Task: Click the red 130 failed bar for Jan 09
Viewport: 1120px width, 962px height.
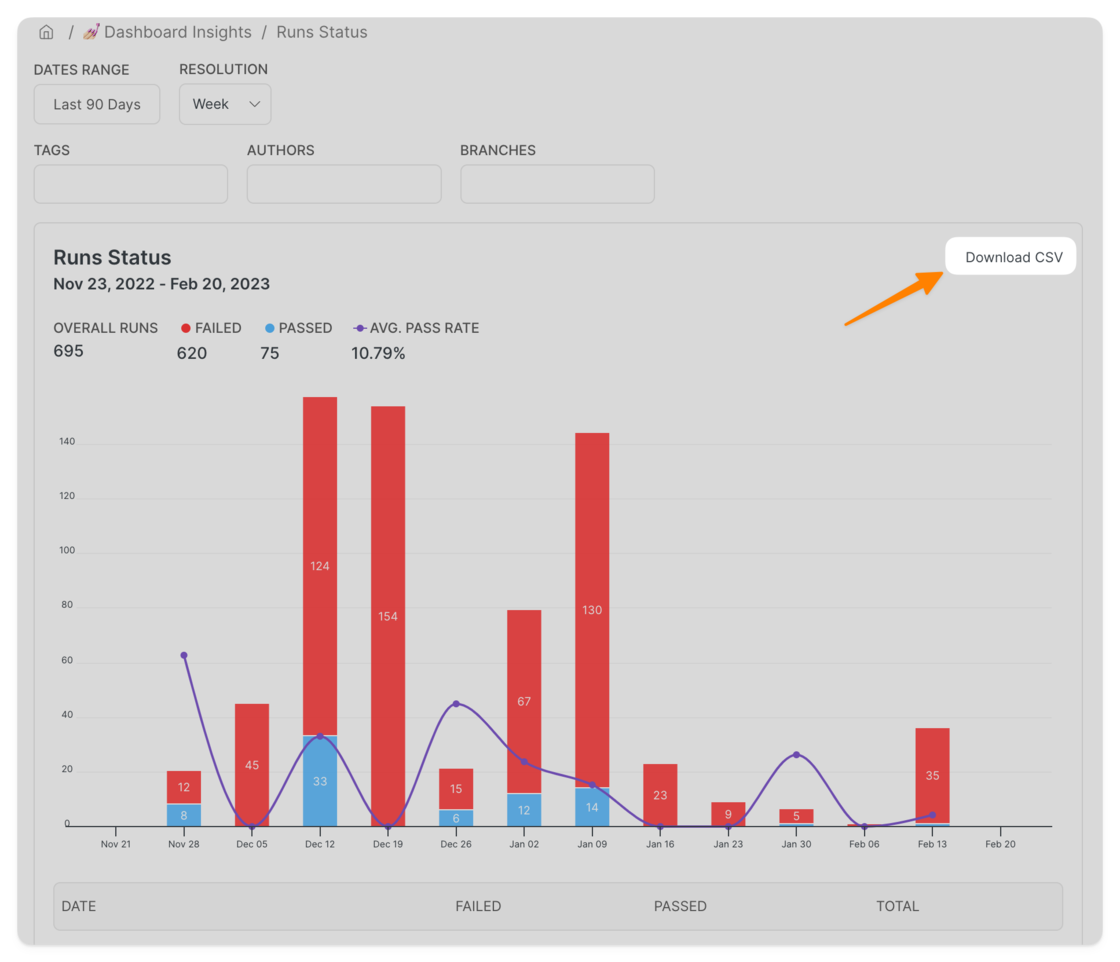Action: coord(592,610)
